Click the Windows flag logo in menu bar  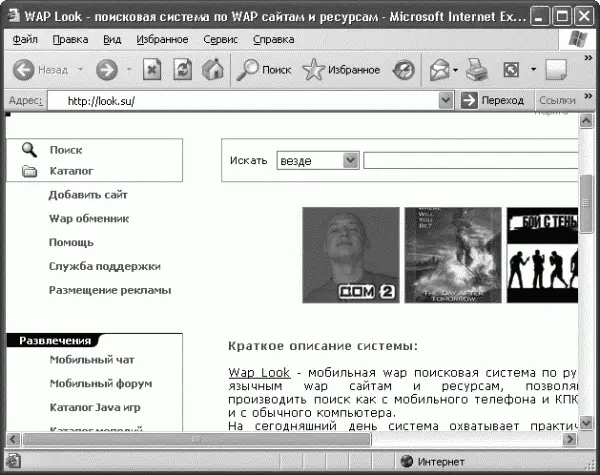click(578, 39)
